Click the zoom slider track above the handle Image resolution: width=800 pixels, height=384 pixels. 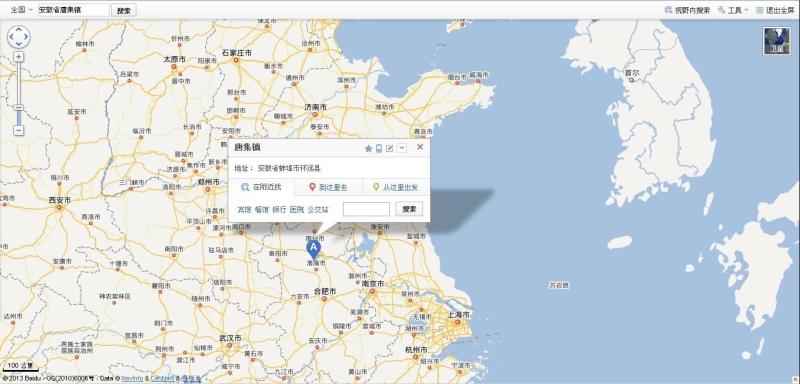point(18,83)
